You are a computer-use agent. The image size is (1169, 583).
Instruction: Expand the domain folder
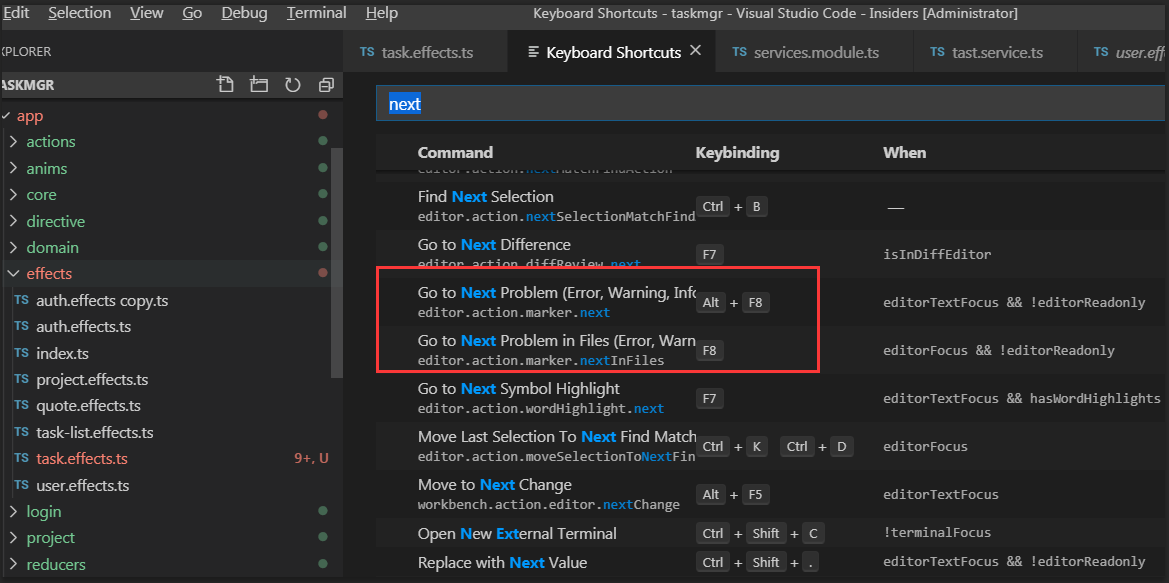[x=13, y=248]
